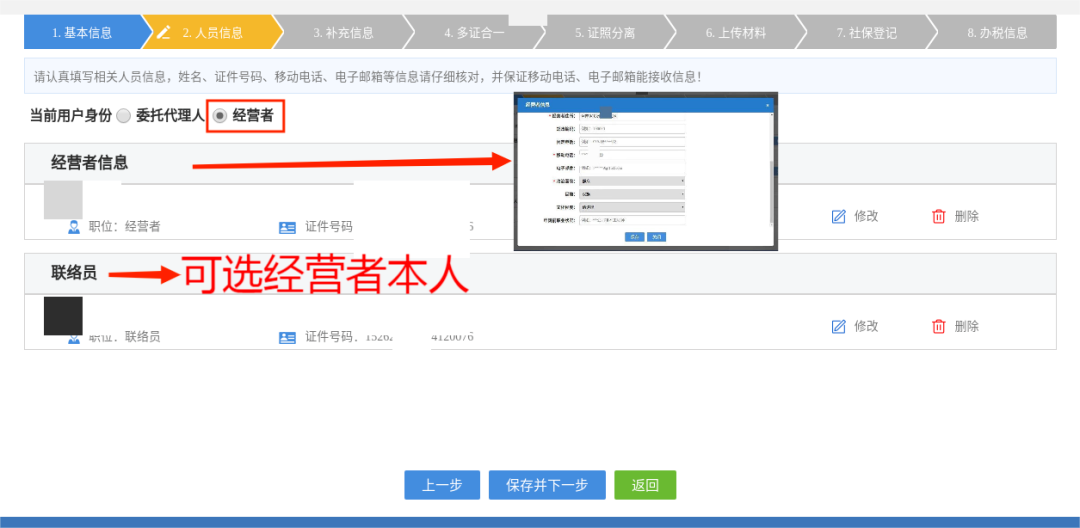This screenshot has width=1080, height=528.
Task: Select 委托代理人 radio button
Action: pyautogui.click(x=123, y=116)
